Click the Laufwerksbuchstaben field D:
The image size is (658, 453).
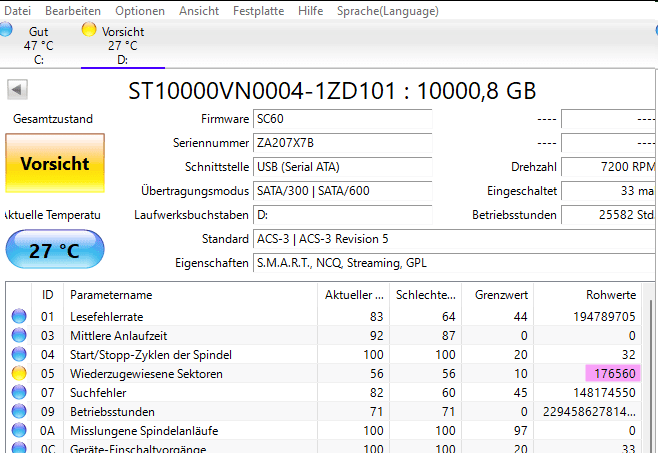pos(342,215)
